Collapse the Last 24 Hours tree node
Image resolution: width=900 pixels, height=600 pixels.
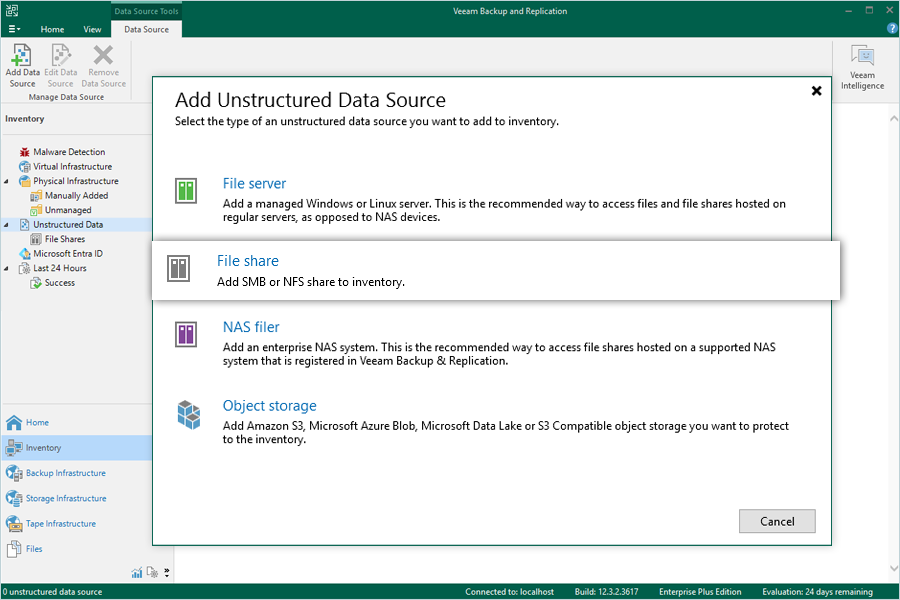click(x=6, y=268)
